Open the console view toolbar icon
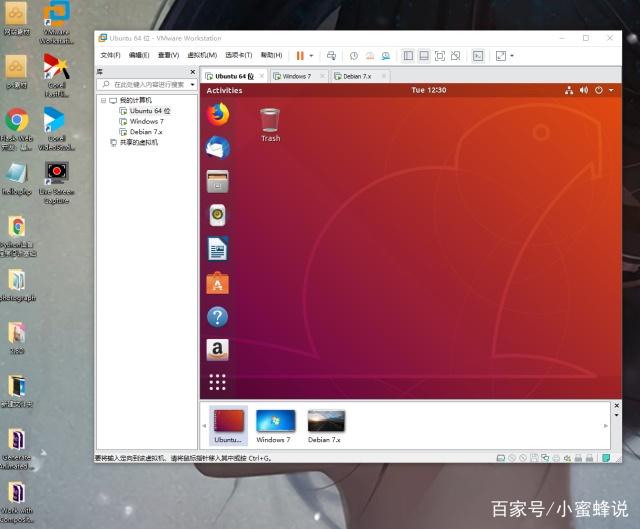 (478, 56)
